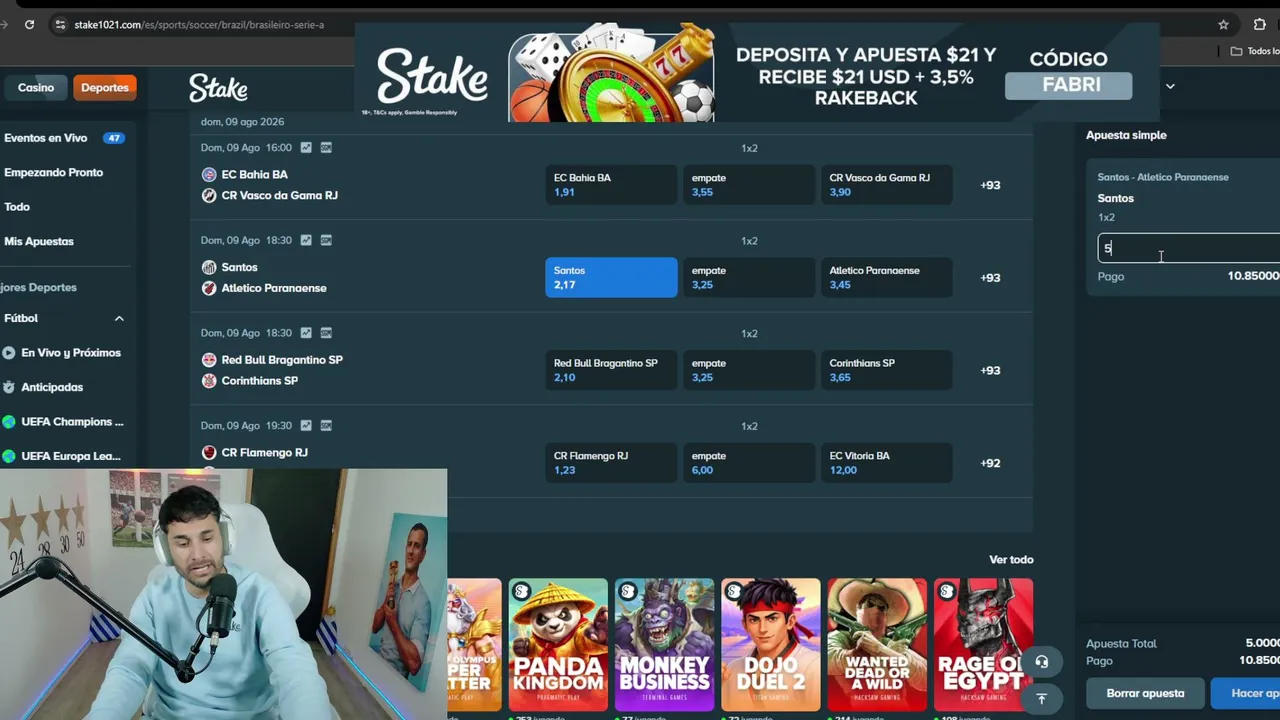Click the 47 live events badge
The width and height of the screenshot is (1280, 720).
pyautogui.click(x=114, y=138)
